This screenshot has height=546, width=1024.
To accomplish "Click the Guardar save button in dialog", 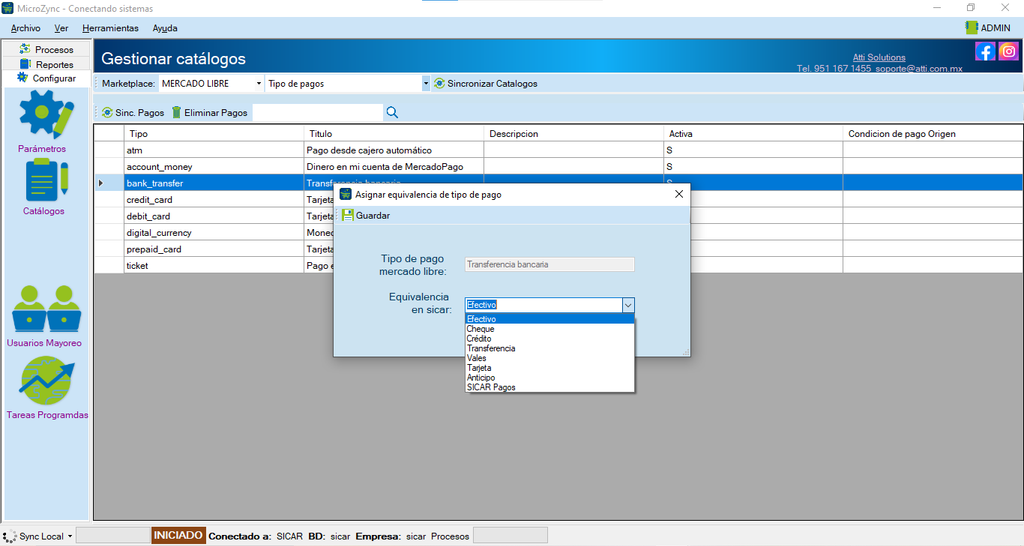I will point(366,216).
